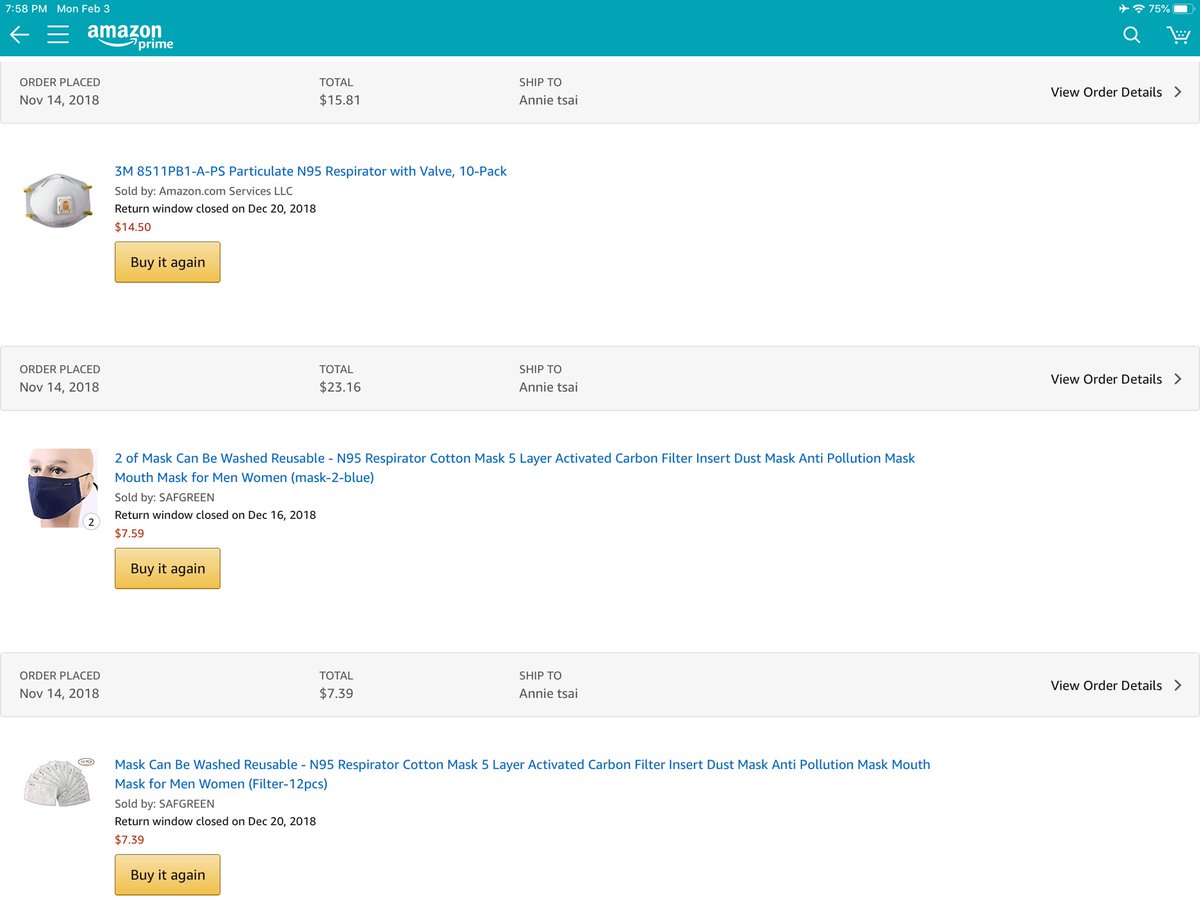Tap the Wi-Fi icon in status bar
This screenshot has height=899, width=1200.
click(x=1138, y=8)
